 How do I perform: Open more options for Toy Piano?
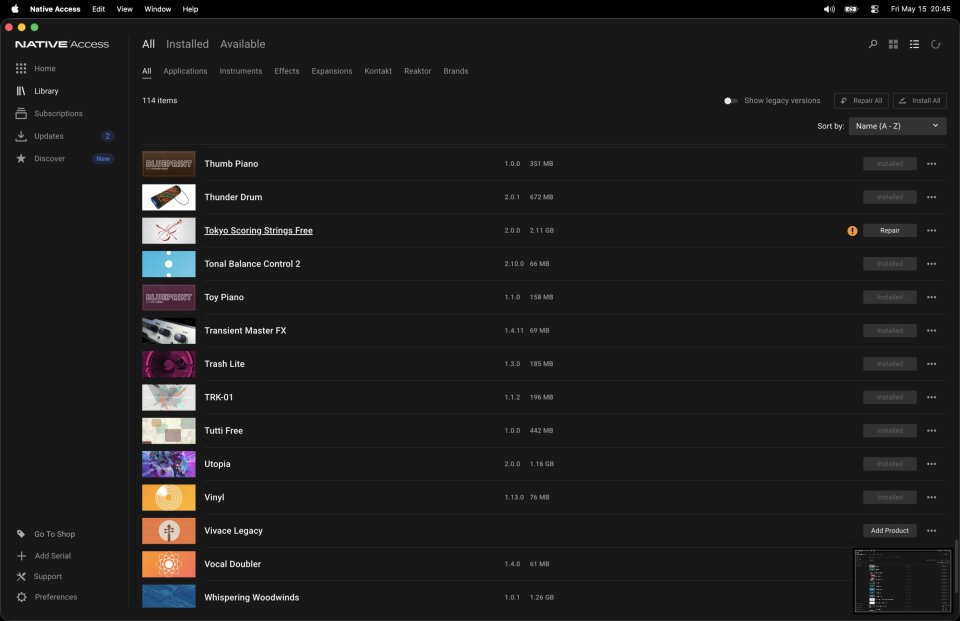pyautogui.click(x=931, y=298)
